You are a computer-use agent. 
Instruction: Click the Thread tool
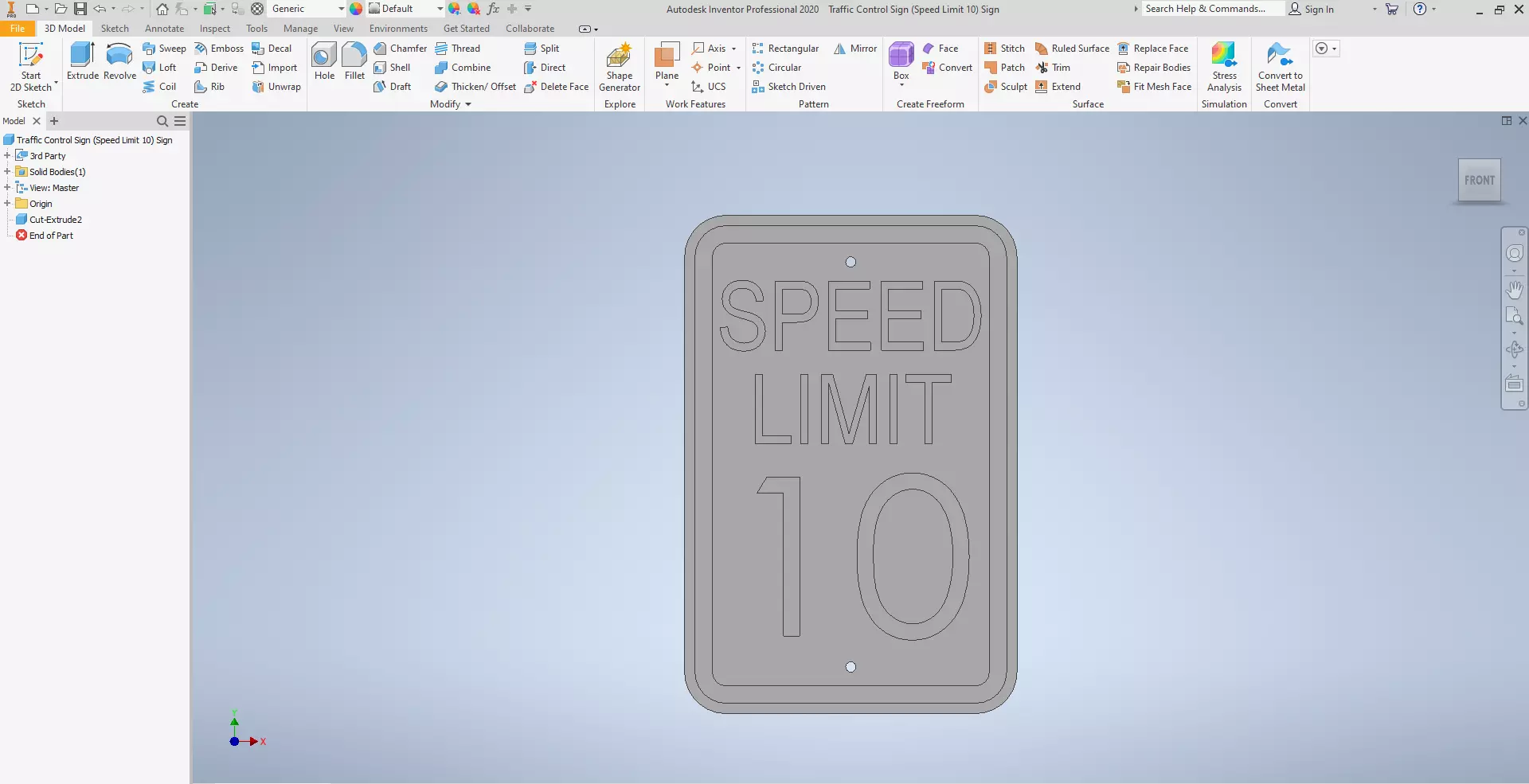458,49
